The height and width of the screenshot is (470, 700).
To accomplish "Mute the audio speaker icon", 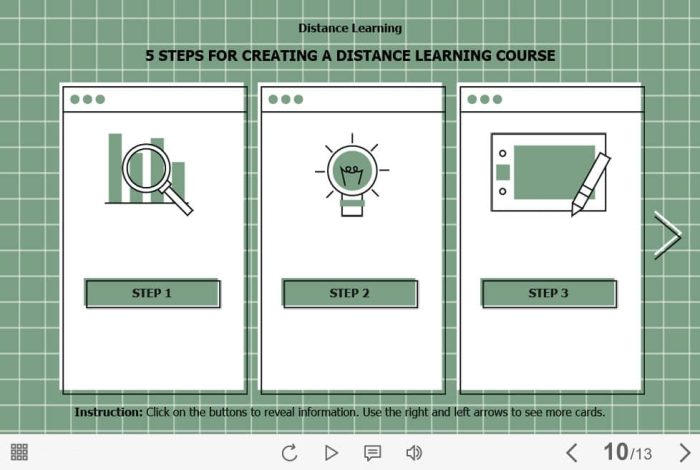I will (x=413, y=453).
